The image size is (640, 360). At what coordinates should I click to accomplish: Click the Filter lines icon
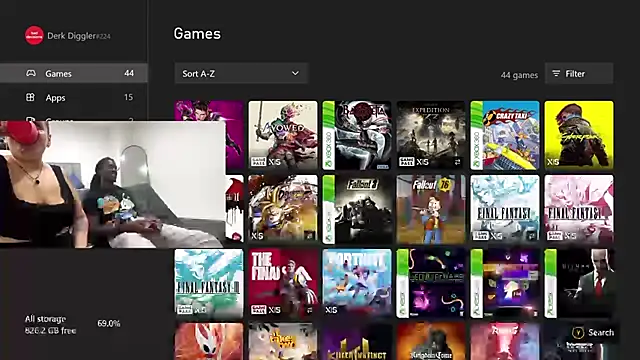pyautogui.click(x=556, y=73)
